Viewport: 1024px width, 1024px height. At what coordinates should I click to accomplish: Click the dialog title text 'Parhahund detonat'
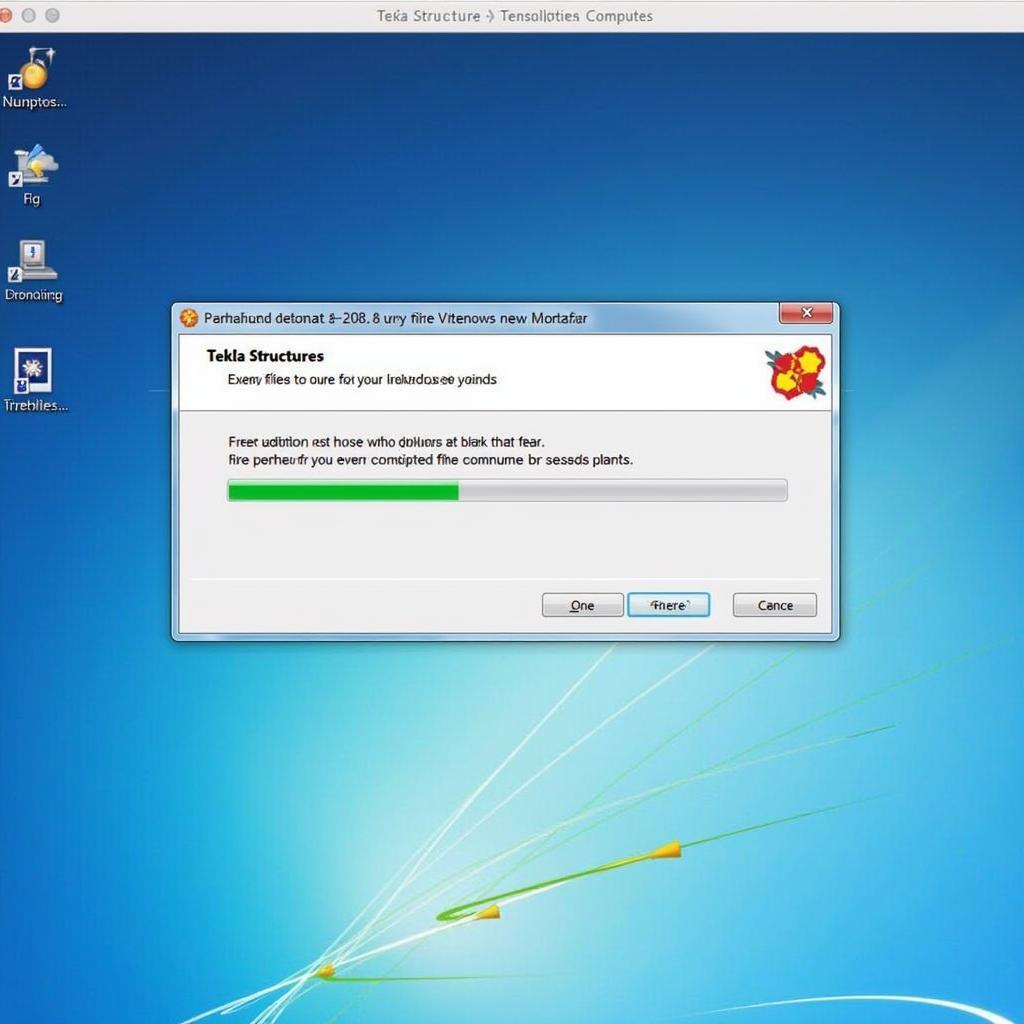coord(395,318)
